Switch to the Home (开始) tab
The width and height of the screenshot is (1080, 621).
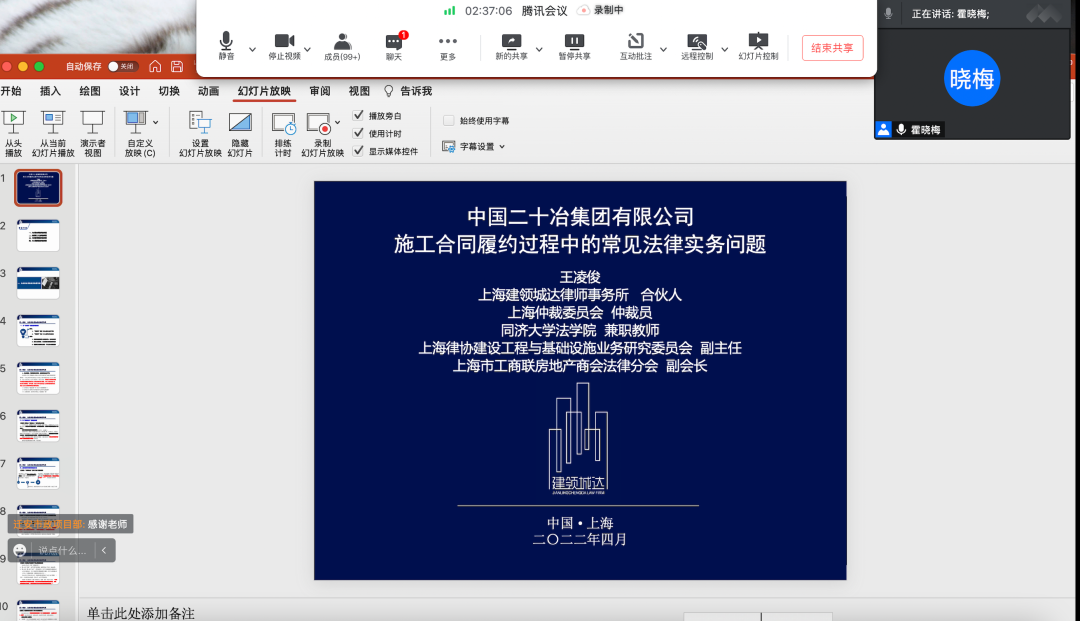tap(11, 91)
